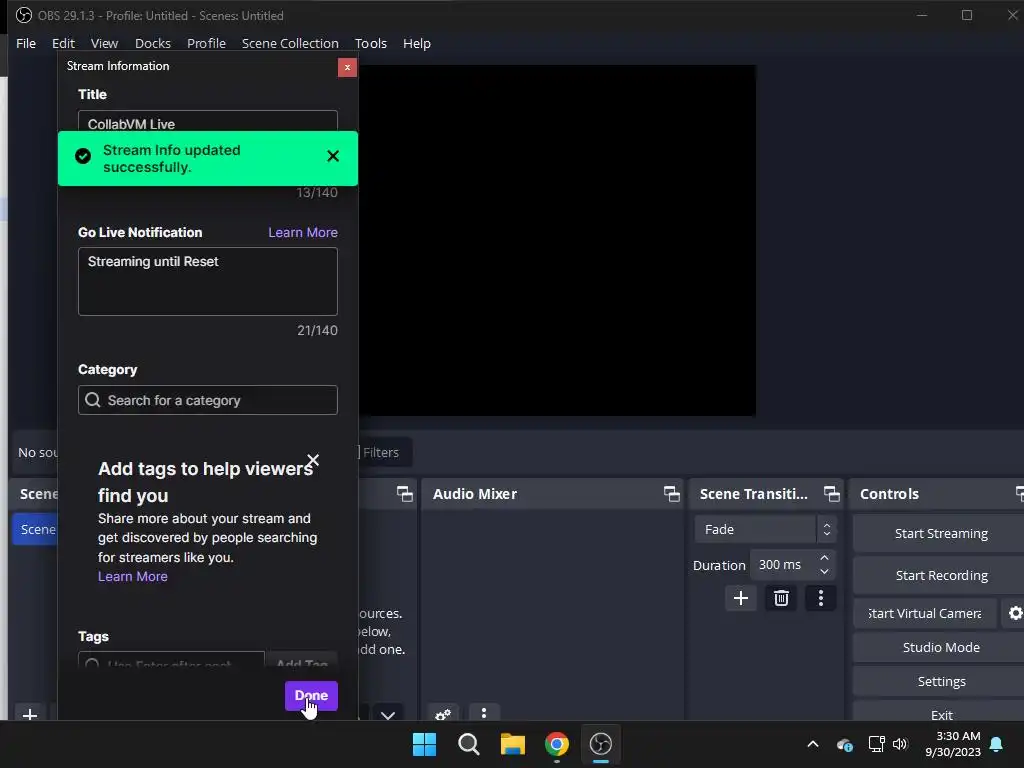Click Start Recording

point(940,575)
